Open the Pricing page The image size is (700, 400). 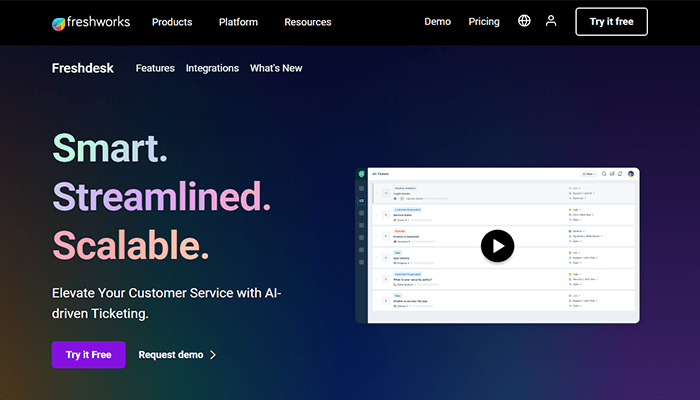(x=483, y=22)
